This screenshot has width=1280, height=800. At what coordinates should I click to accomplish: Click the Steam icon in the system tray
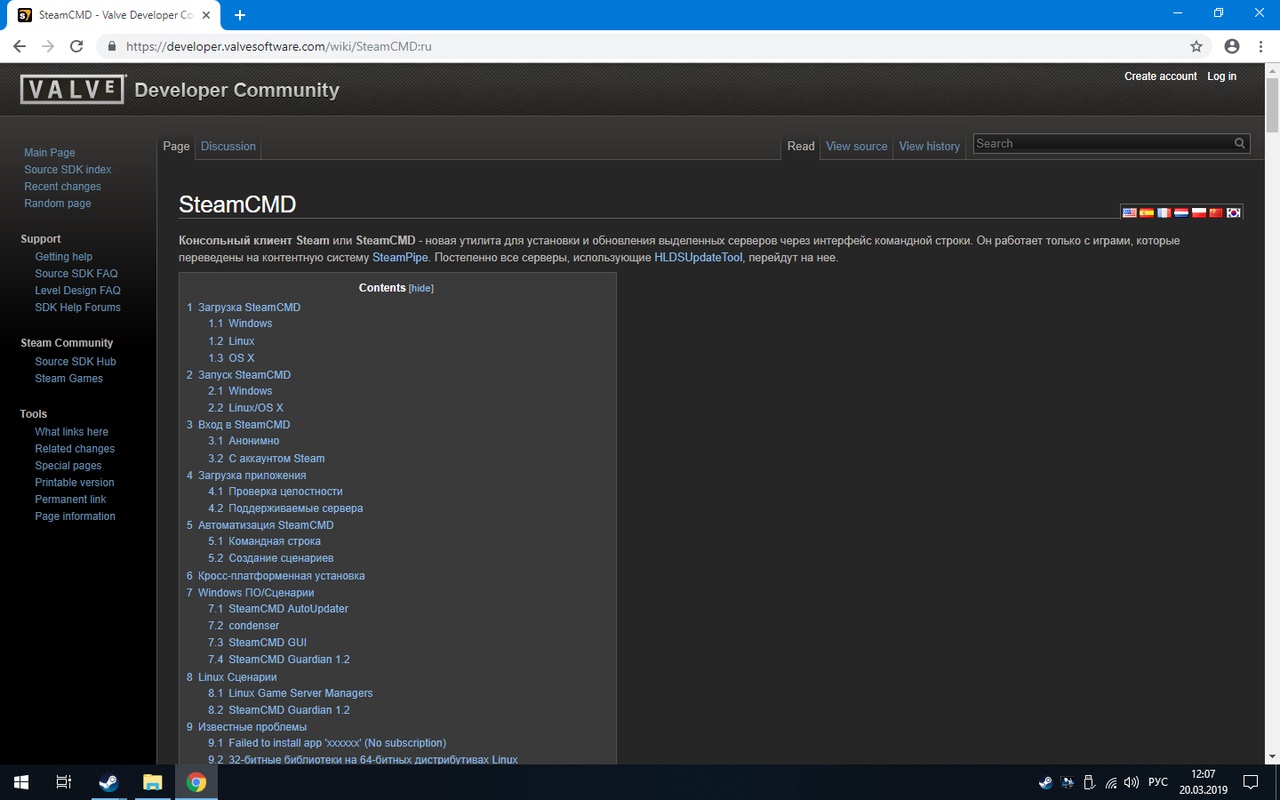point(1046,782)
